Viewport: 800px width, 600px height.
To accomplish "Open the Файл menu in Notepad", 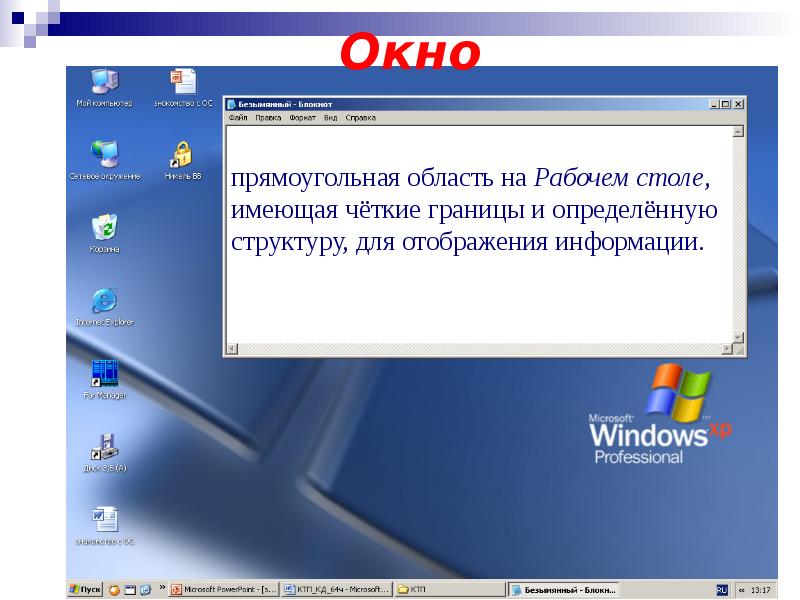I will [237, 117].
